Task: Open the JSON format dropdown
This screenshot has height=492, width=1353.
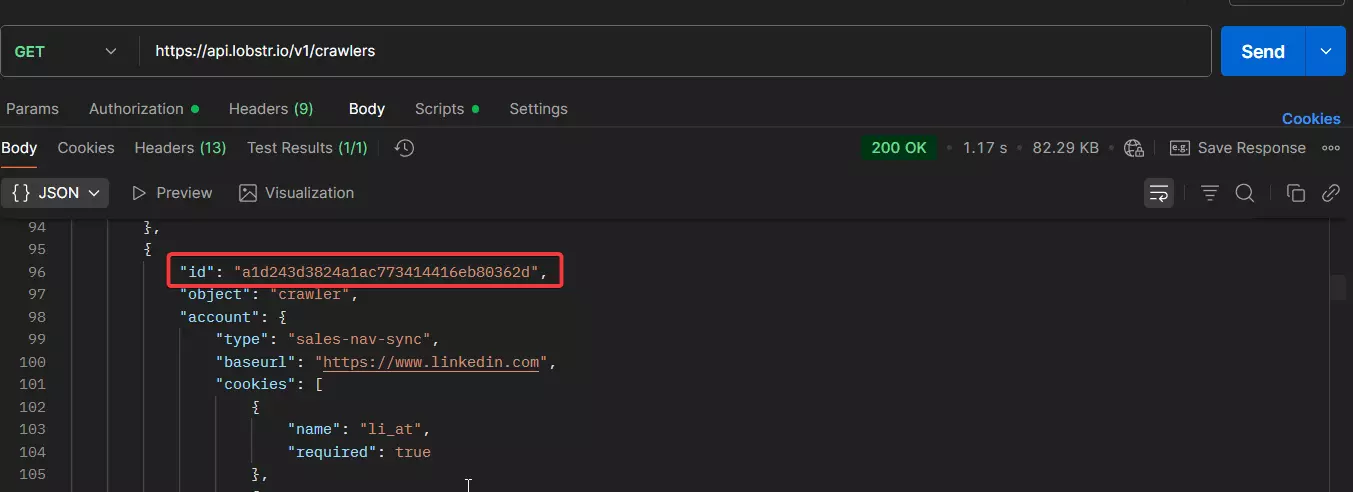Action: tap(55, 193)
